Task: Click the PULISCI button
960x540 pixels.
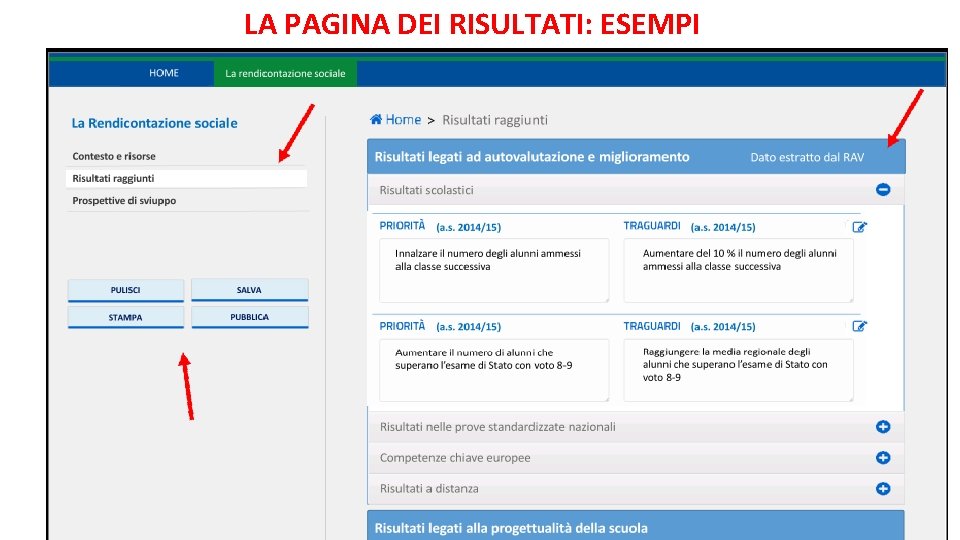Action: (126, 290)
